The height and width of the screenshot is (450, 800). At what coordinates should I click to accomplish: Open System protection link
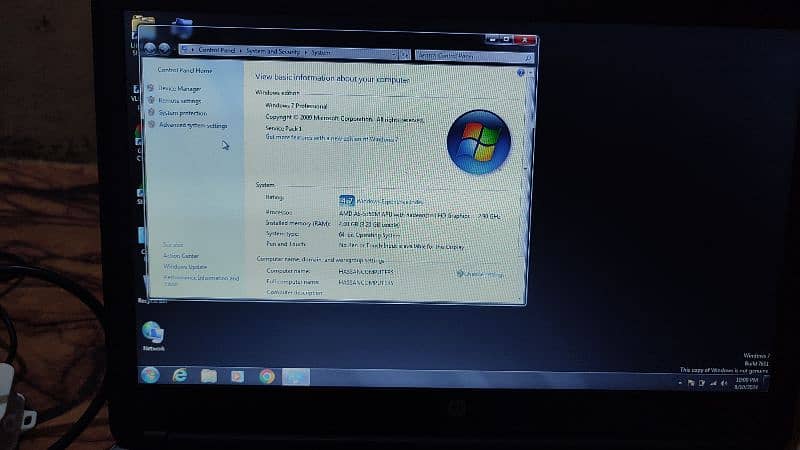[x=183, y=113]
